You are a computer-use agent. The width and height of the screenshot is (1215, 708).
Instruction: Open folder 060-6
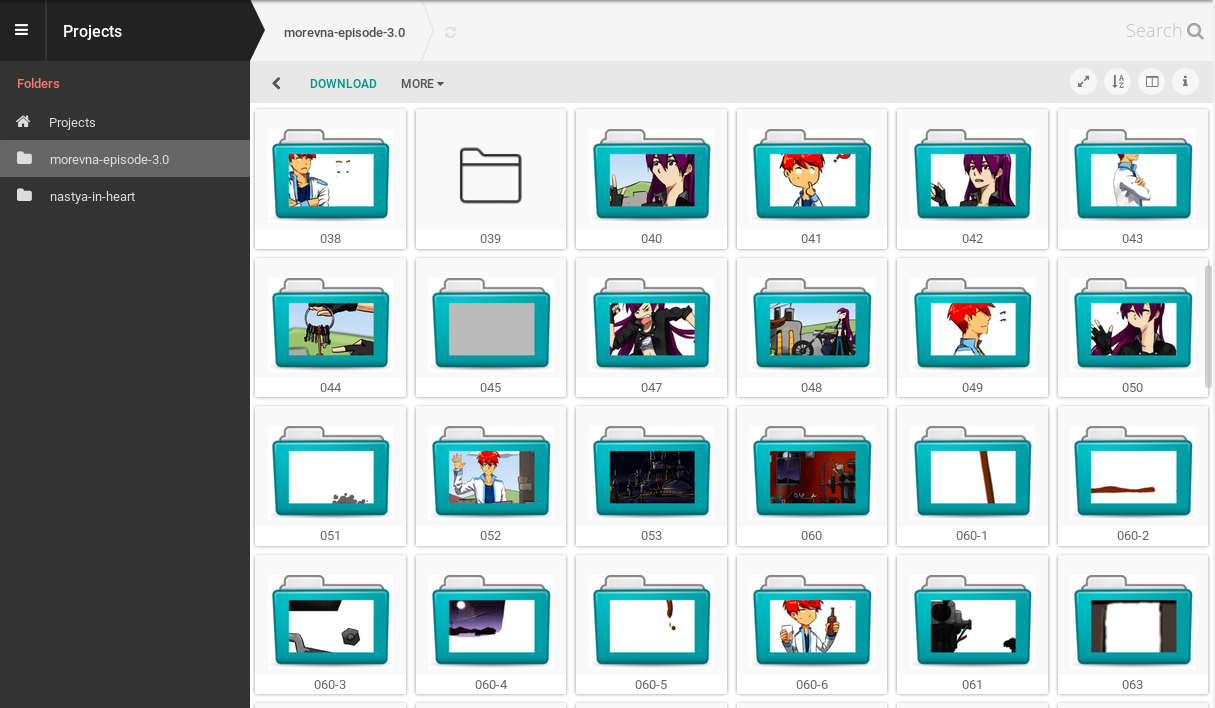click(x=811, y=625)
